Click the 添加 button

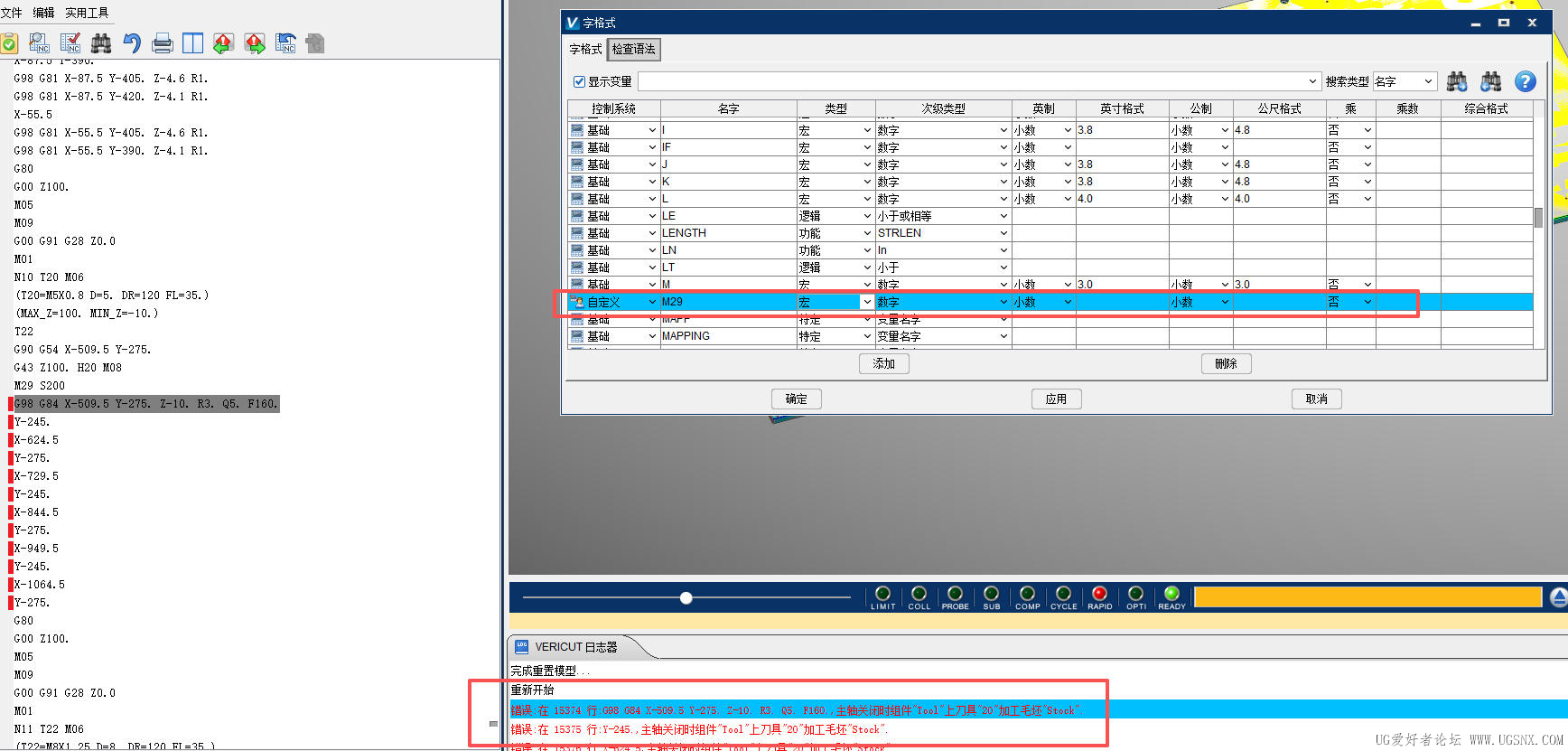pos(884,363)
